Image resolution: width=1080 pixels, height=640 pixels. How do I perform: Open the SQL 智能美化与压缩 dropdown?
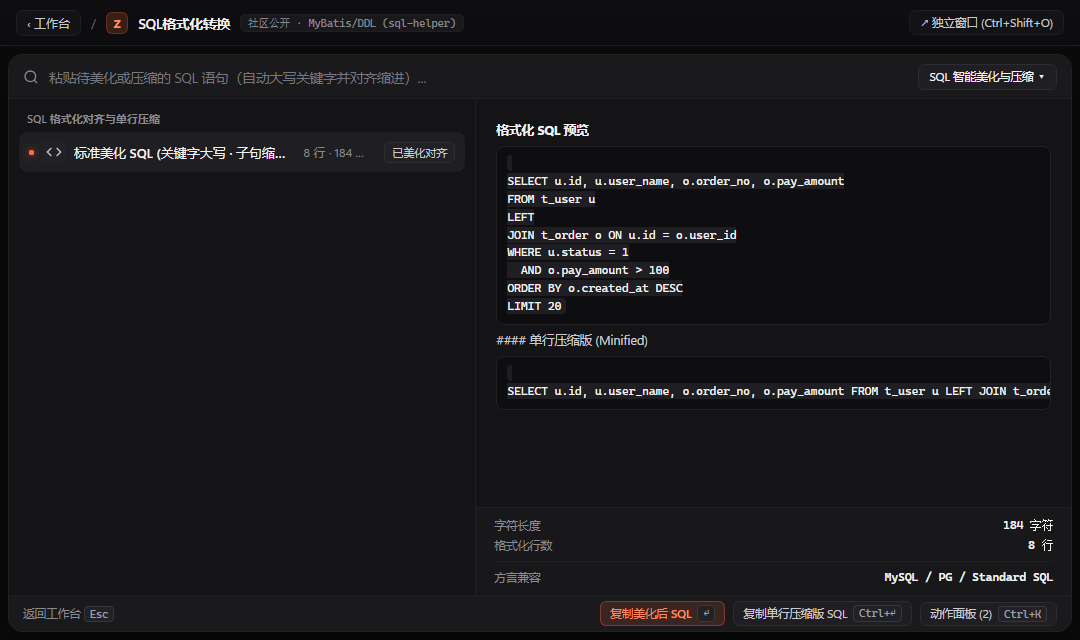coord(986,77)
